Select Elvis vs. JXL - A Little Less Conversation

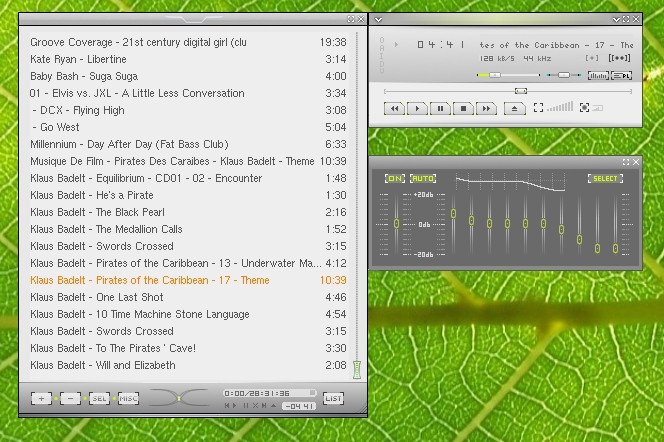[x=188, y=93]
